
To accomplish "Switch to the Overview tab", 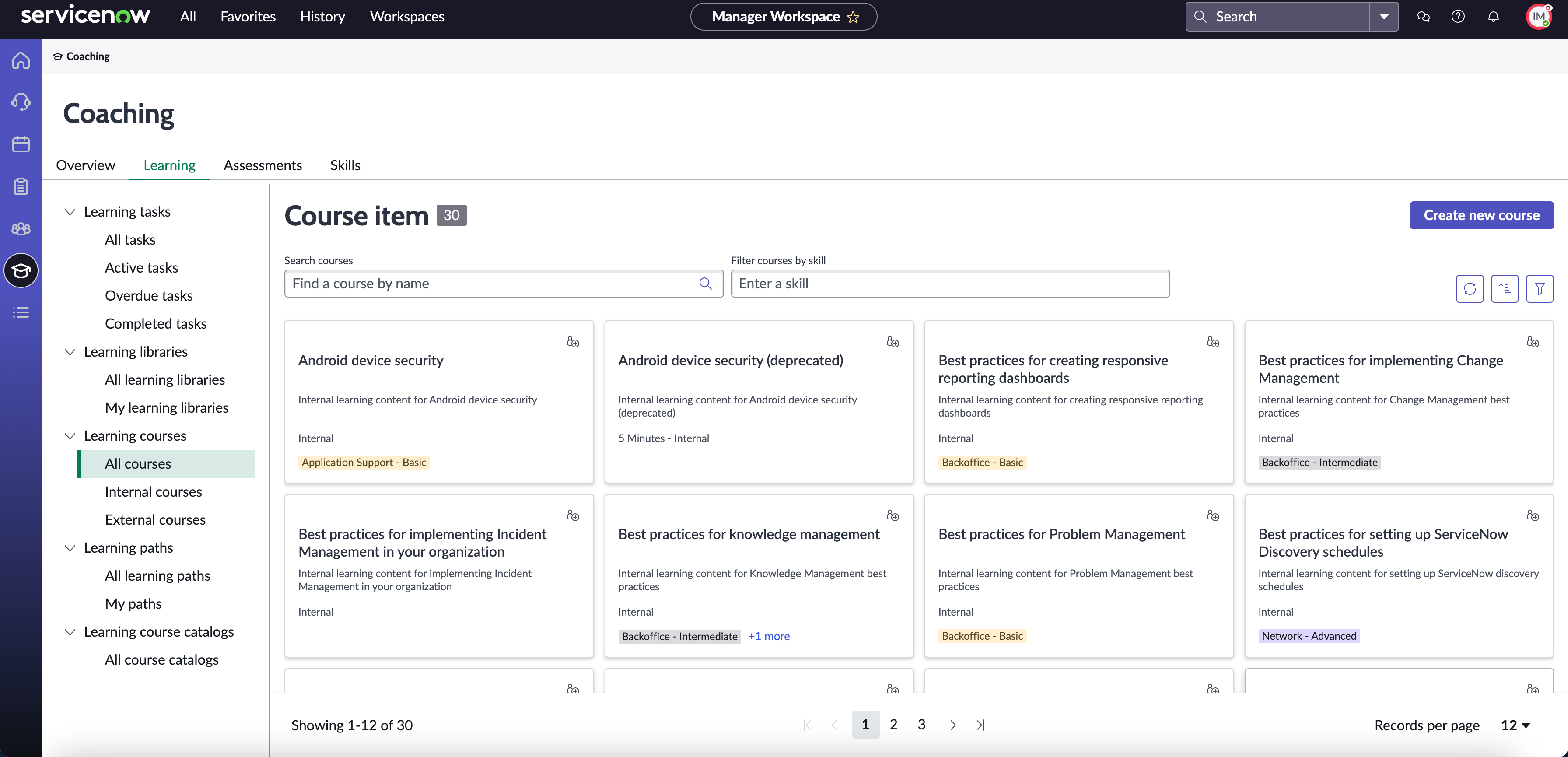I will point(85,165).
